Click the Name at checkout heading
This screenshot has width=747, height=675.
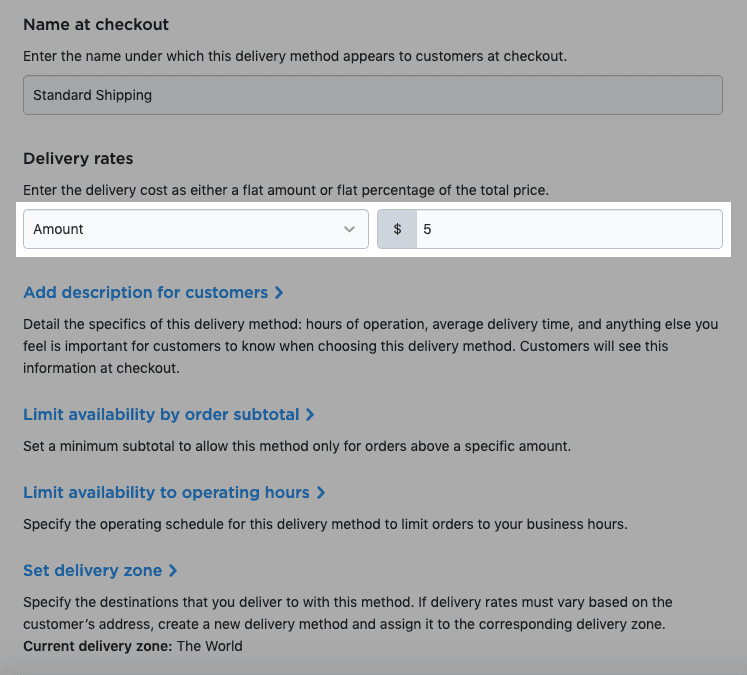96,24
